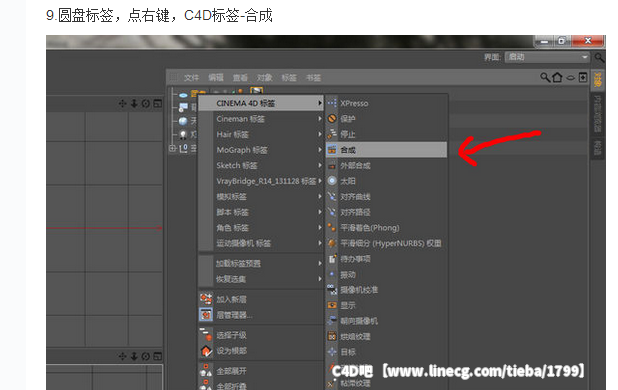The height and width of the screenshot is (390, 618).
Task: Apply the 合成 compositing tag
Action: (386, 150)
